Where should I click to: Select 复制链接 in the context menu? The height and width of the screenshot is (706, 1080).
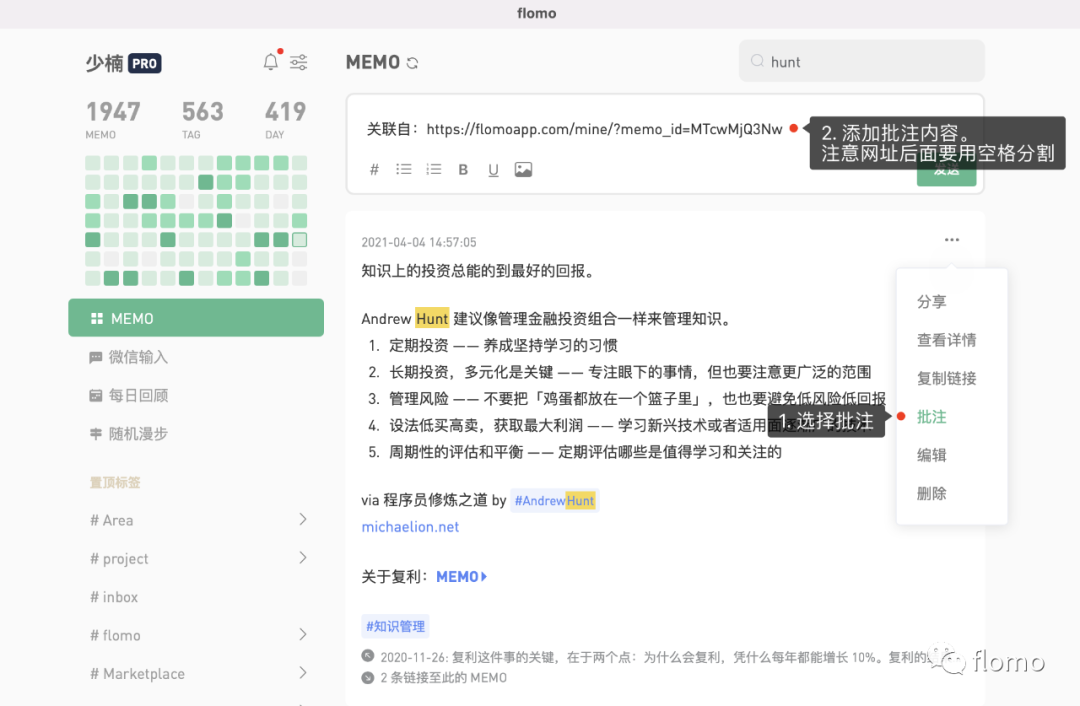click(946, 378)
